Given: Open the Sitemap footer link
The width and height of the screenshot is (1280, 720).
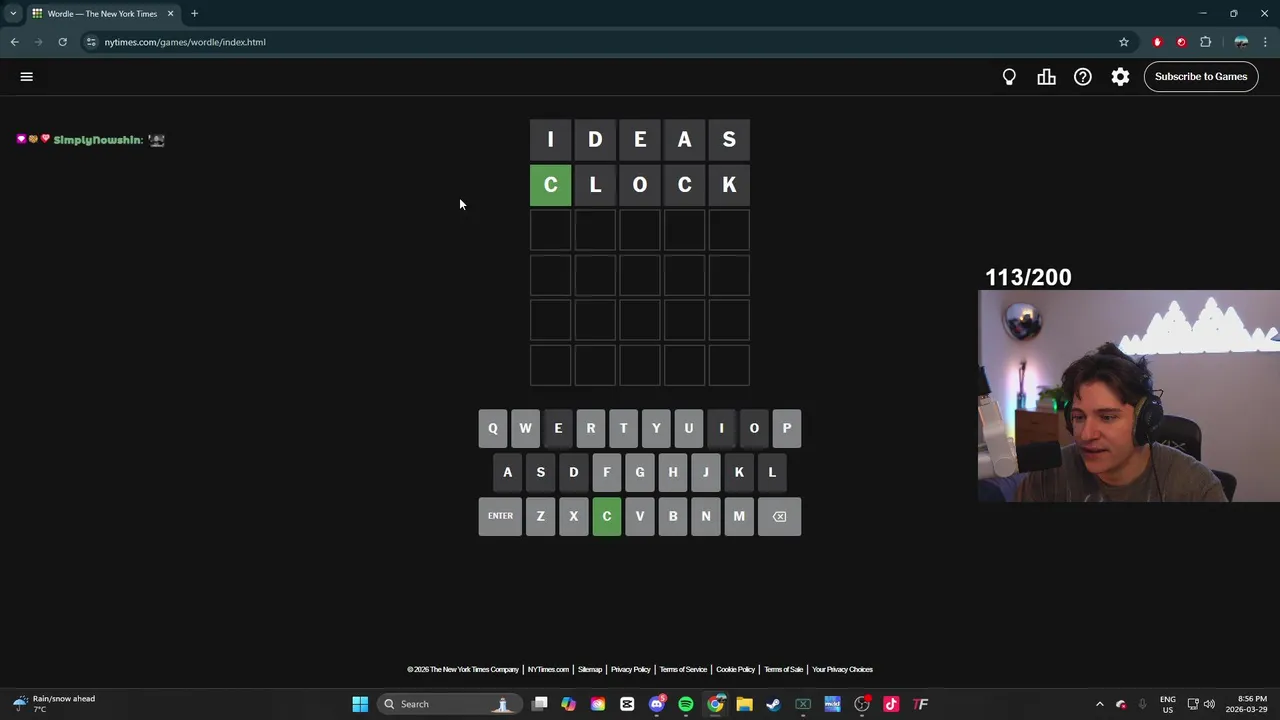Looking at the screenshot, I should [x=590, y=669].
